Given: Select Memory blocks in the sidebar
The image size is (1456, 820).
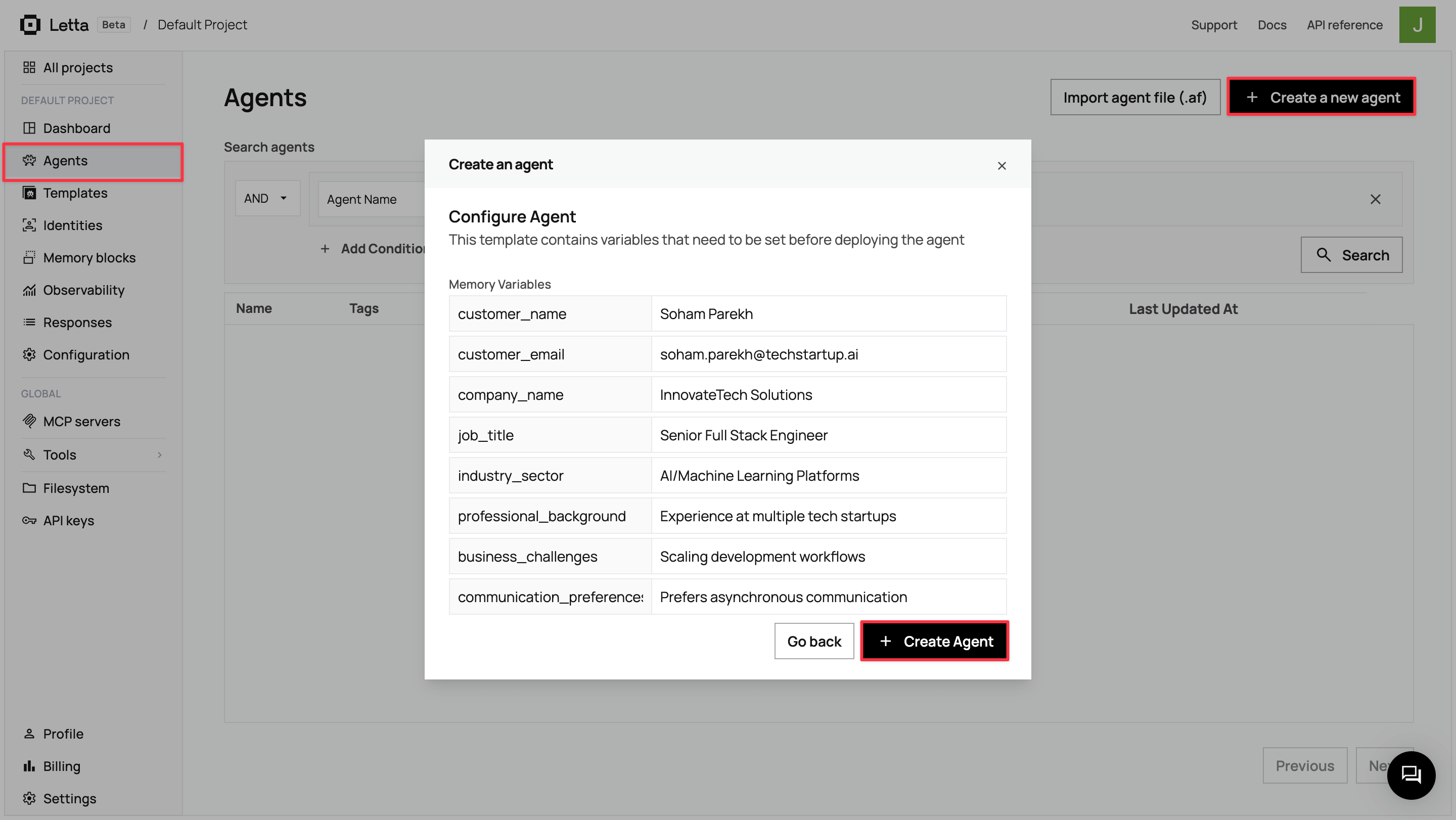Looking at the screenshot, I should (x=89, y=257).
